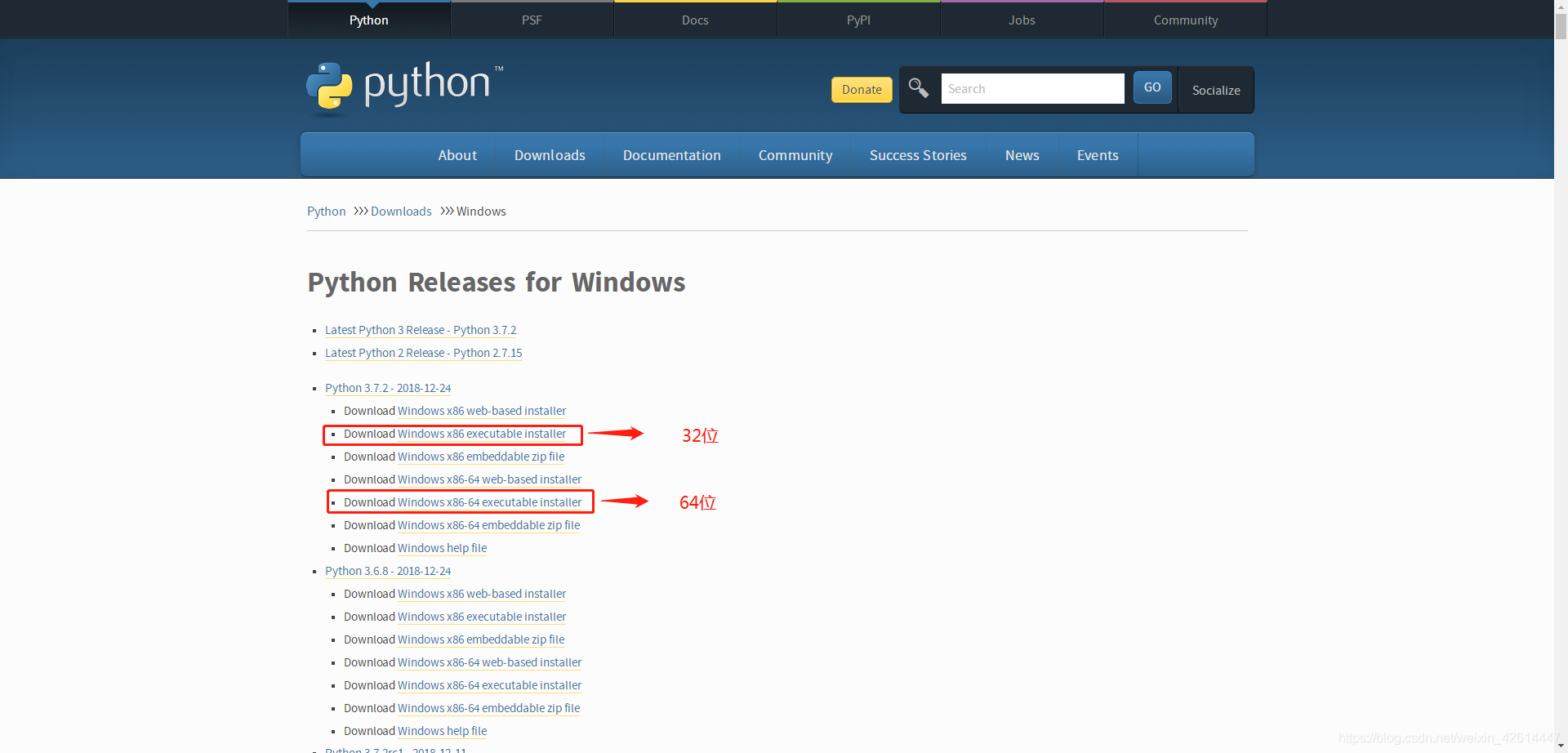
Task: Open the About navigation menu
Action: point(457,155)
